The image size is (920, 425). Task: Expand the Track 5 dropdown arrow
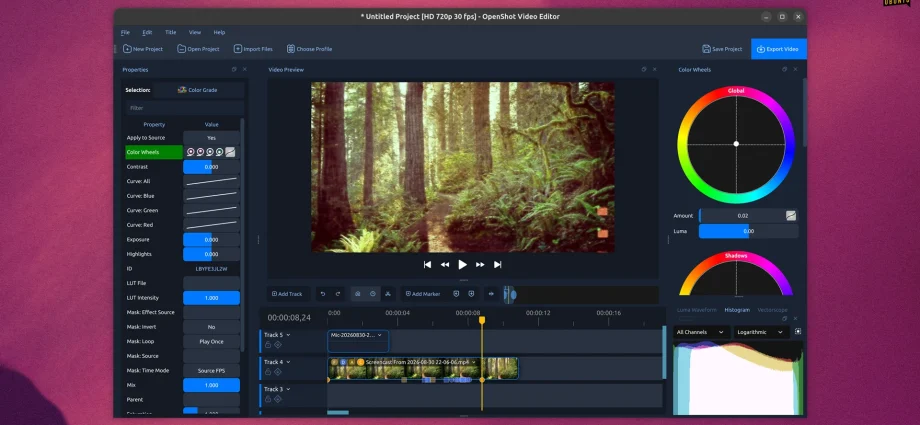[x=288, y=335]
